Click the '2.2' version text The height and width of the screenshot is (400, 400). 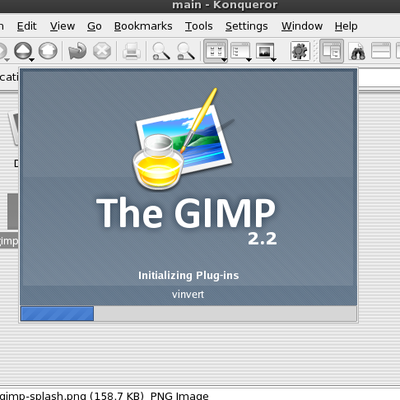pyautogui.click(x=262, y=239)
